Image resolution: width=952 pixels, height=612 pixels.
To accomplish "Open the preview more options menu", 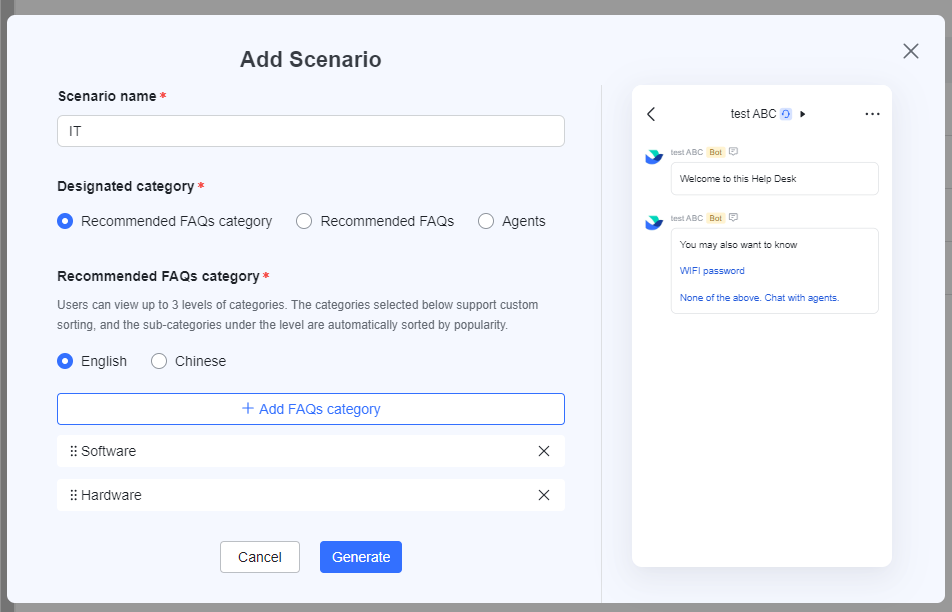I will (872, 114).
